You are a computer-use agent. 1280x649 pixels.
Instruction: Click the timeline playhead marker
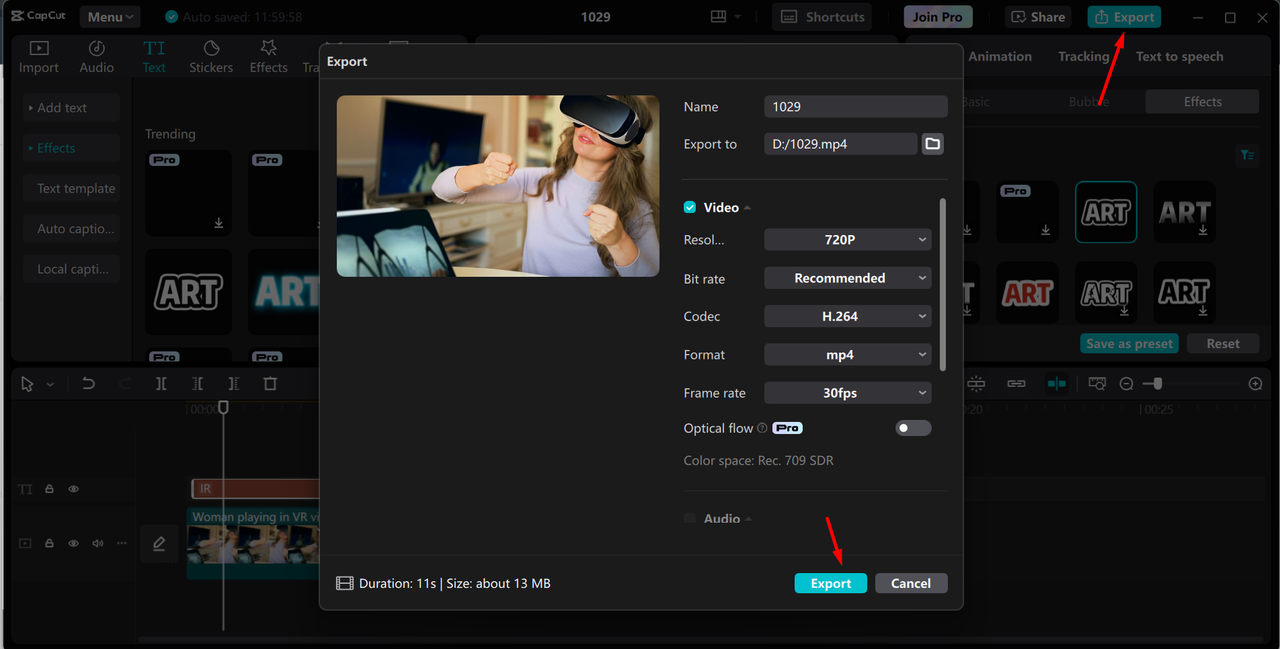(224, 407)
